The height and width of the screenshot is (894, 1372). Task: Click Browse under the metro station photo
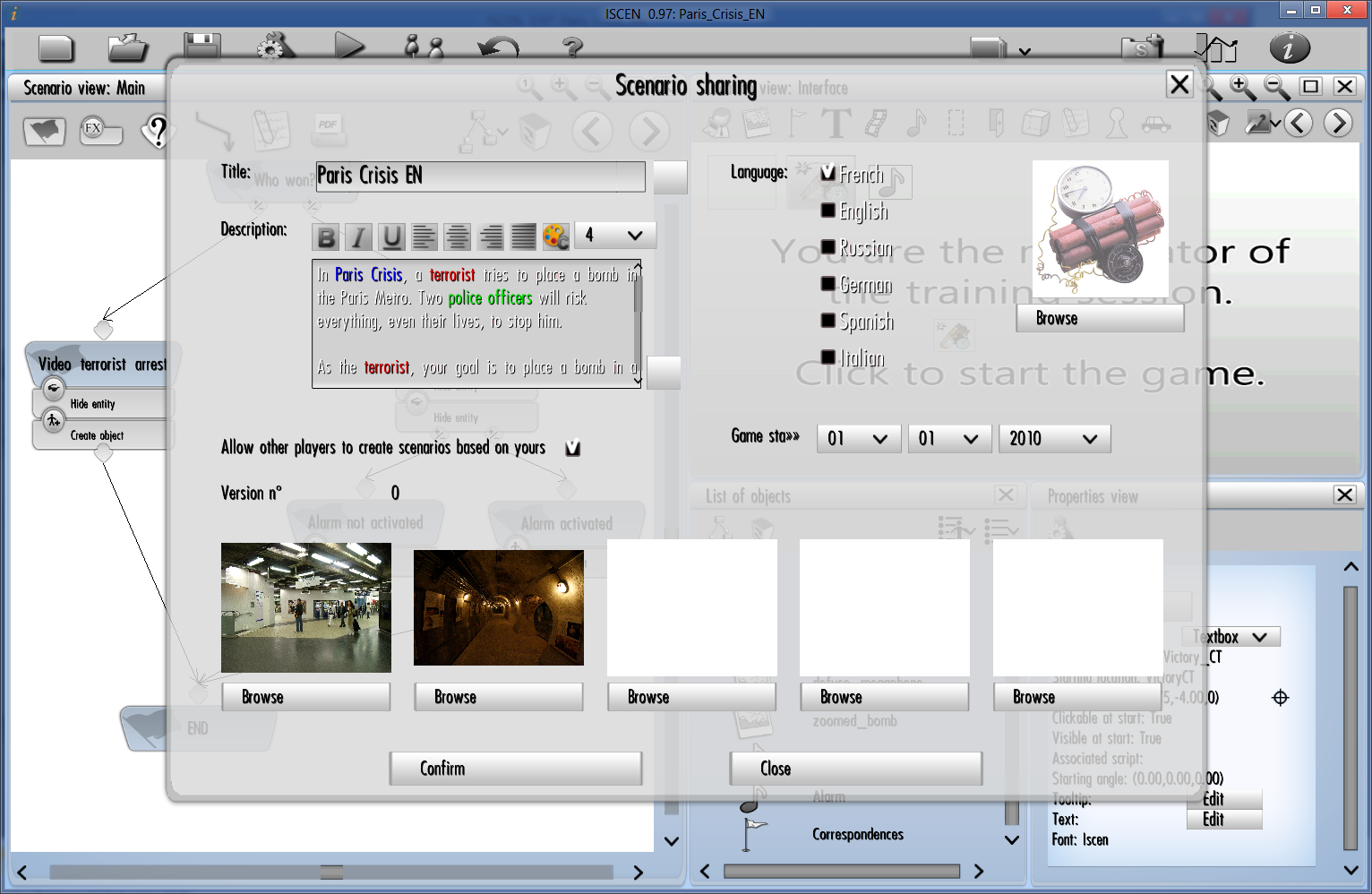pos(305,697)
